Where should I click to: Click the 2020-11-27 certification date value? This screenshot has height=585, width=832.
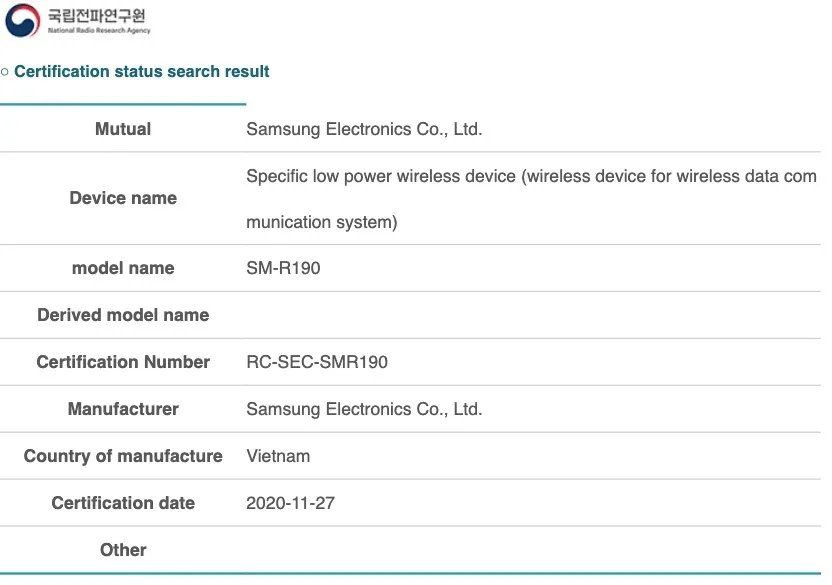290,503
